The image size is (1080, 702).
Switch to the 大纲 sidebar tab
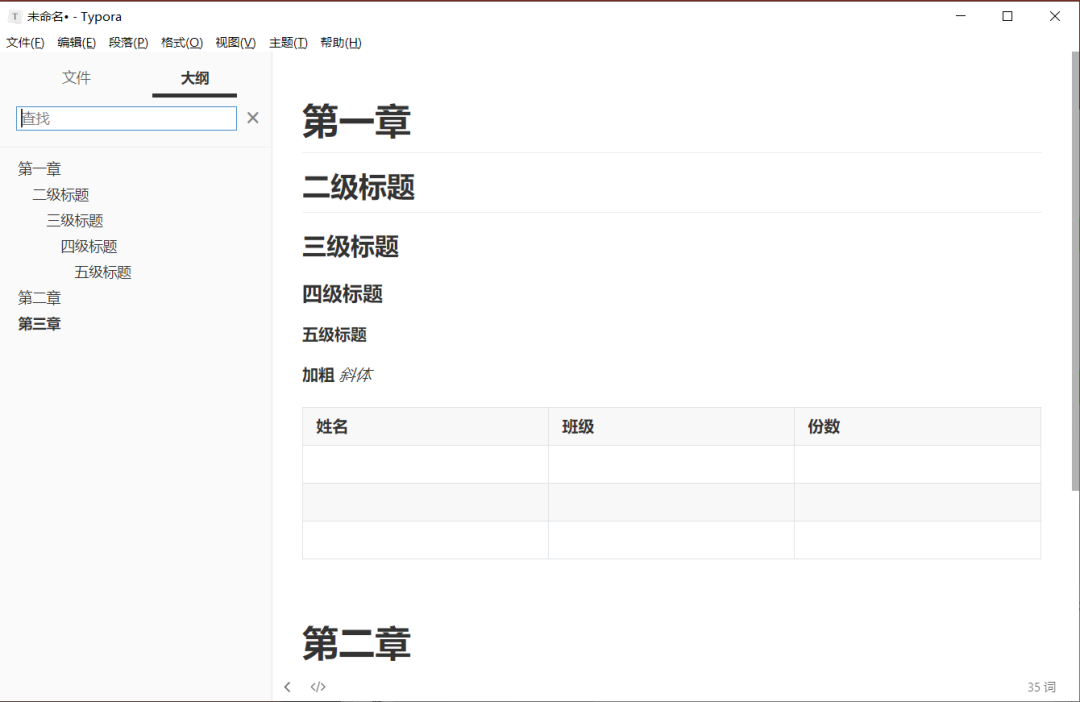click(194, 77)
